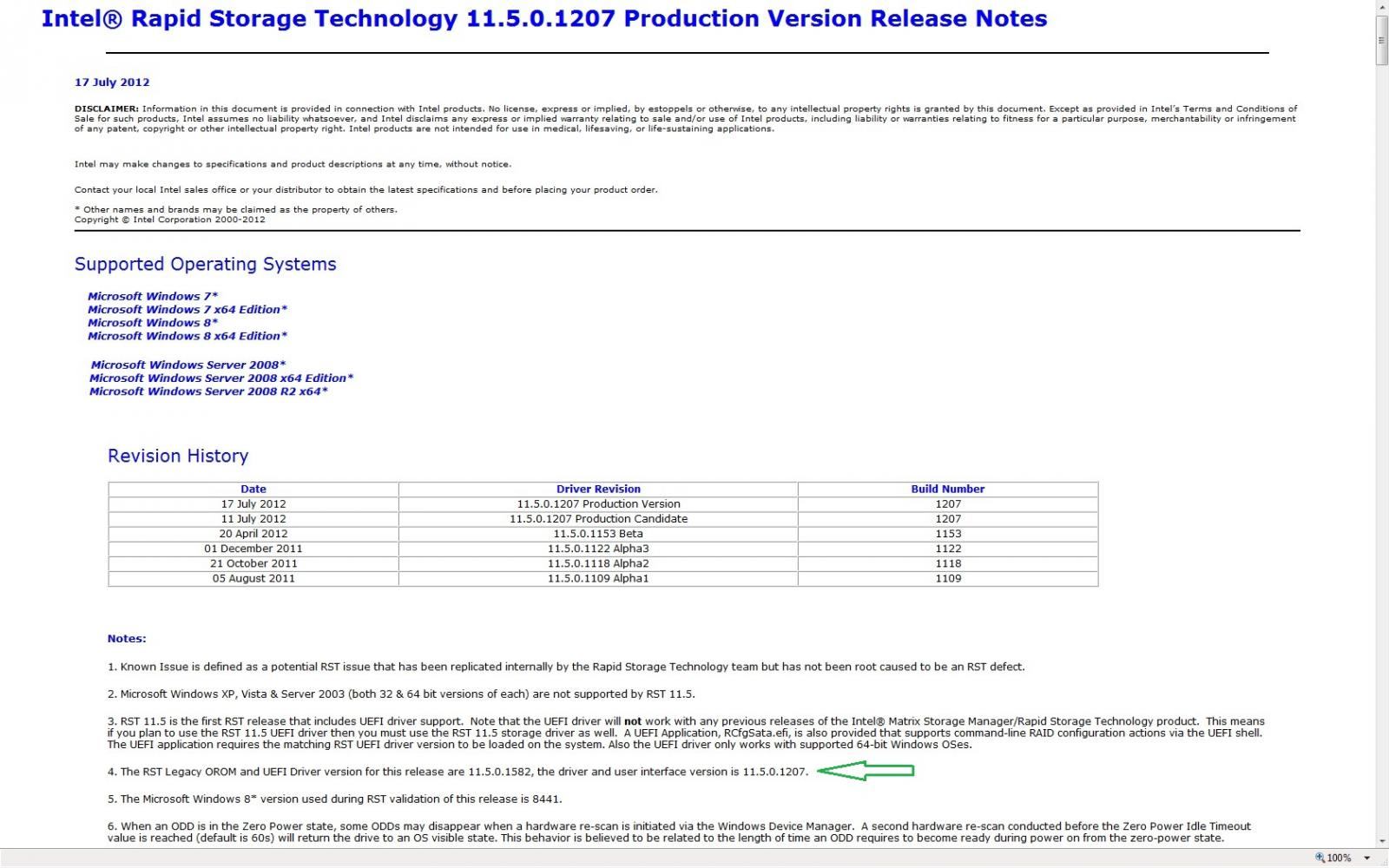Click note 1 about Known Issue definition
The image size is (1389, 868).
566,667
